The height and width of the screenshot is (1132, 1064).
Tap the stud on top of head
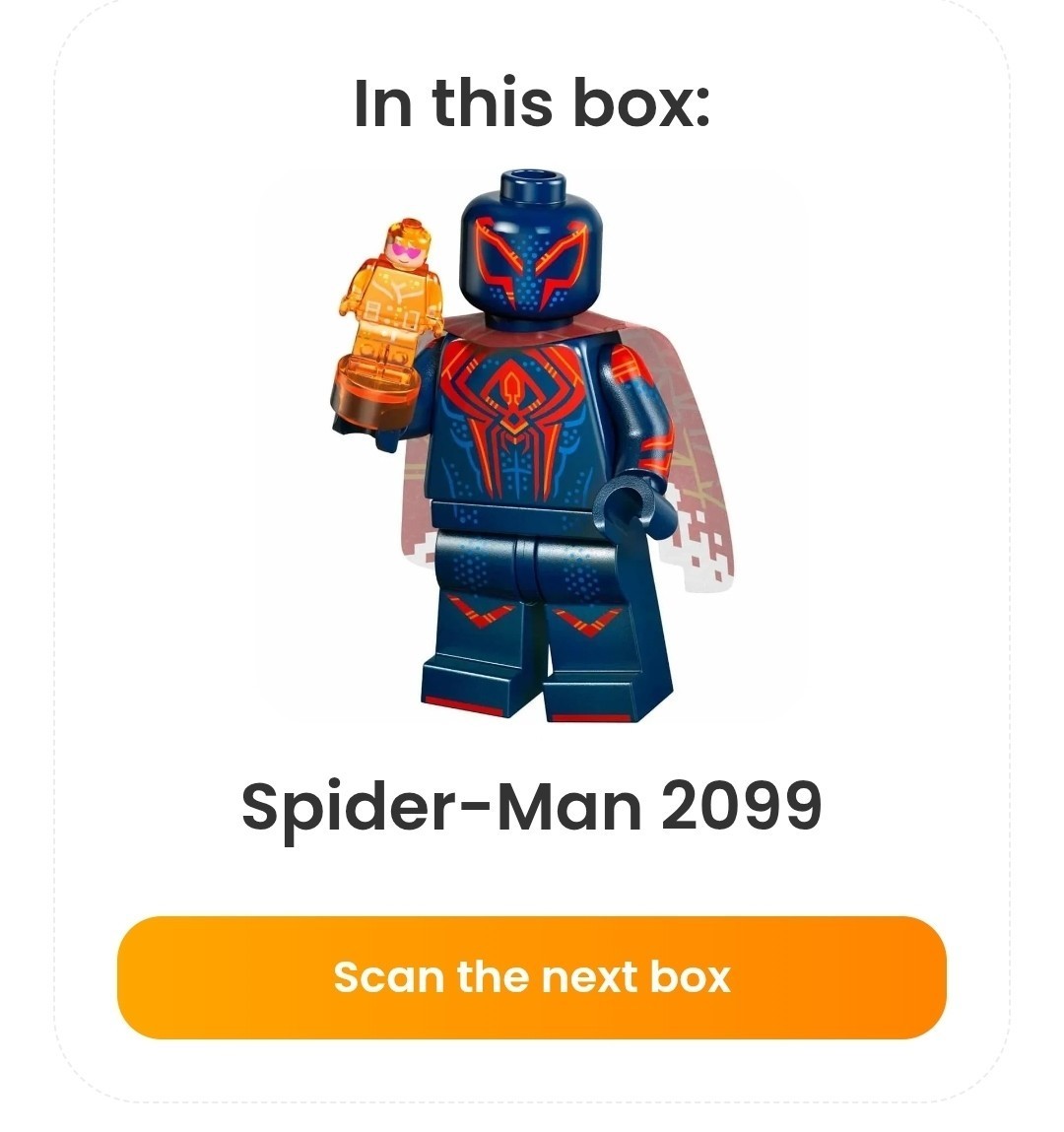coord(532,184)
